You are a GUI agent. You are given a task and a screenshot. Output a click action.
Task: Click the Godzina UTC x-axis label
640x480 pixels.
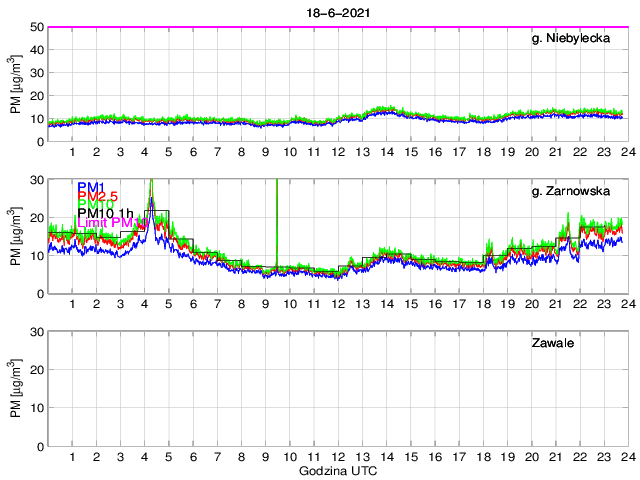(338, 470)
